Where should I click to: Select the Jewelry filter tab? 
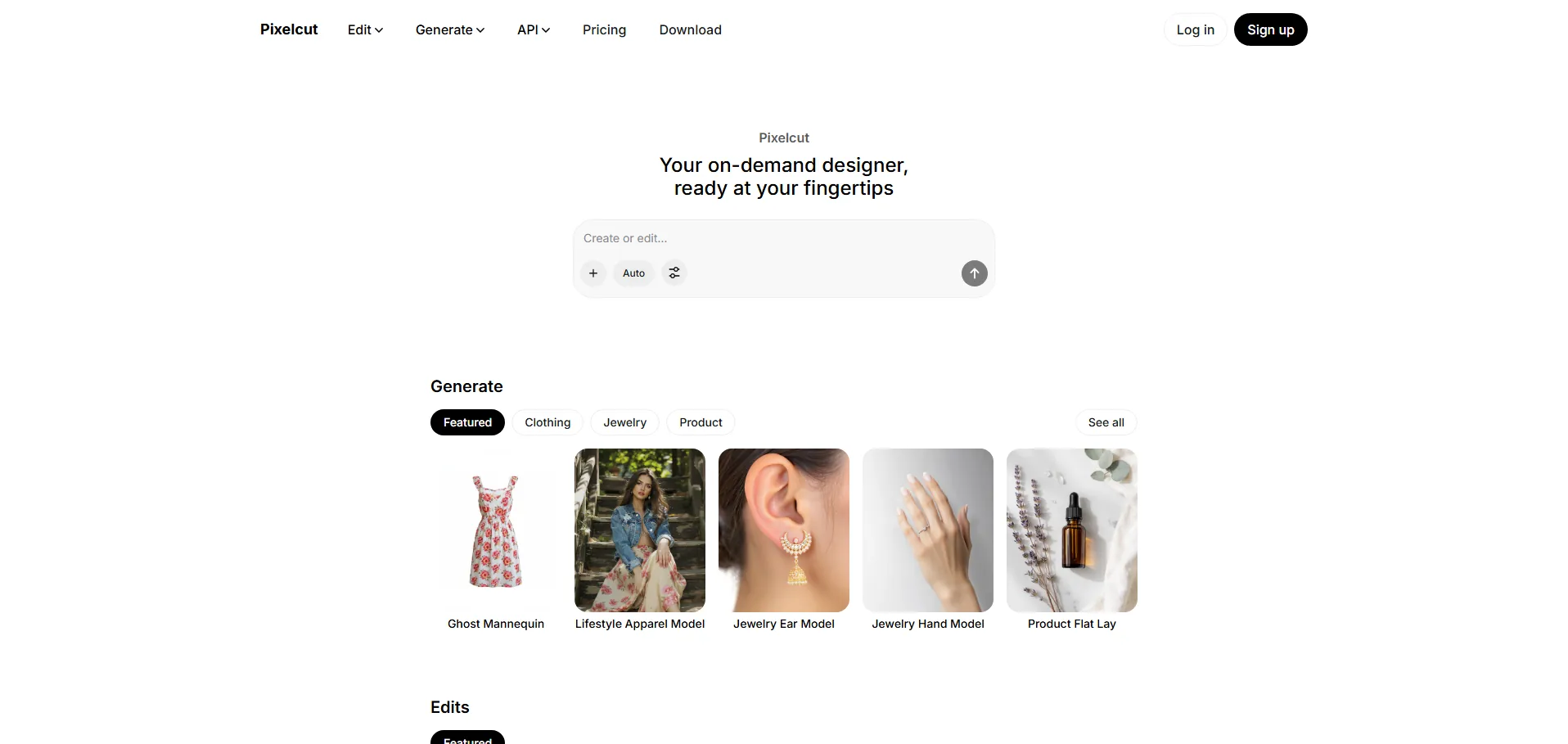point(624,422)
